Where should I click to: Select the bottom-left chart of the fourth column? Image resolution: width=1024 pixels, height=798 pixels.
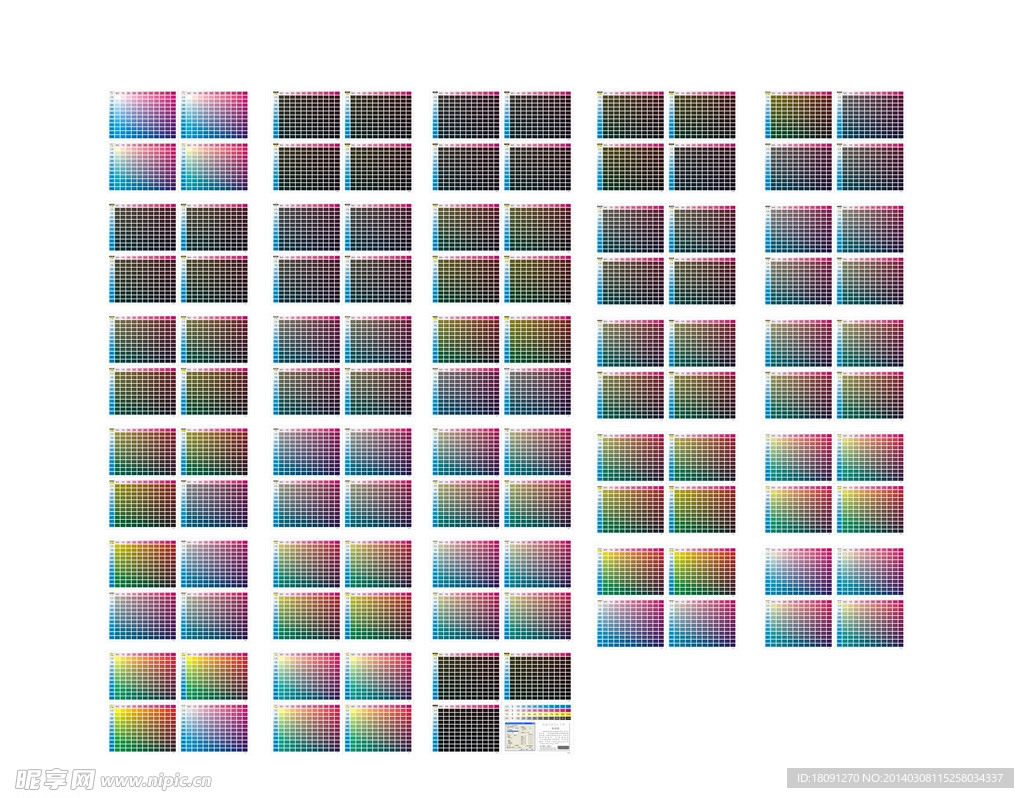click(x=631, y=623)
